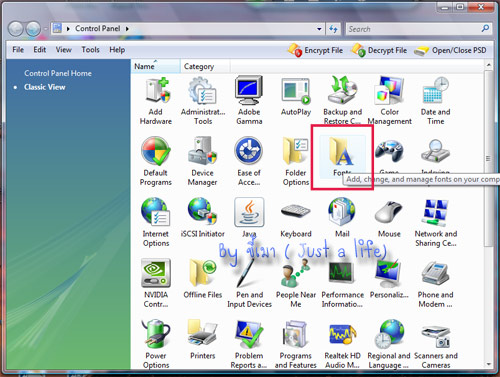
Task: Open the Help menu
Action: [x=117, y=50]
